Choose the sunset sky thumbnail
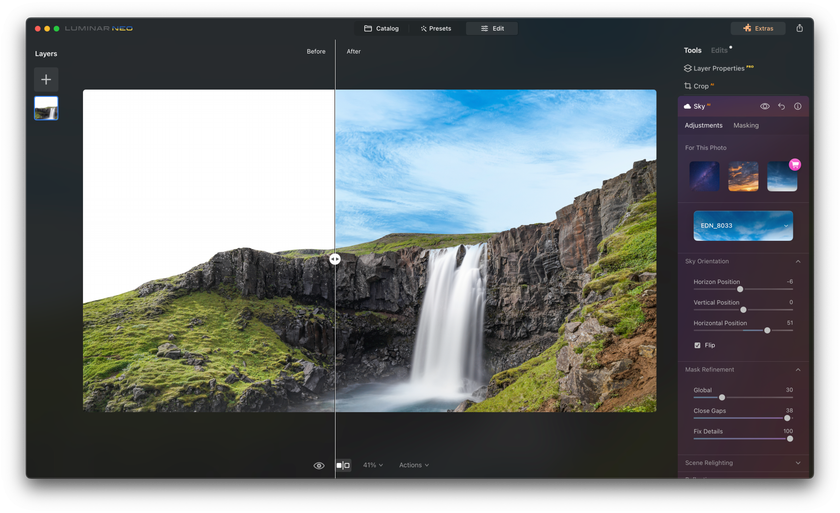Viewport: 840px width, 513px height. tap(743, 176)
